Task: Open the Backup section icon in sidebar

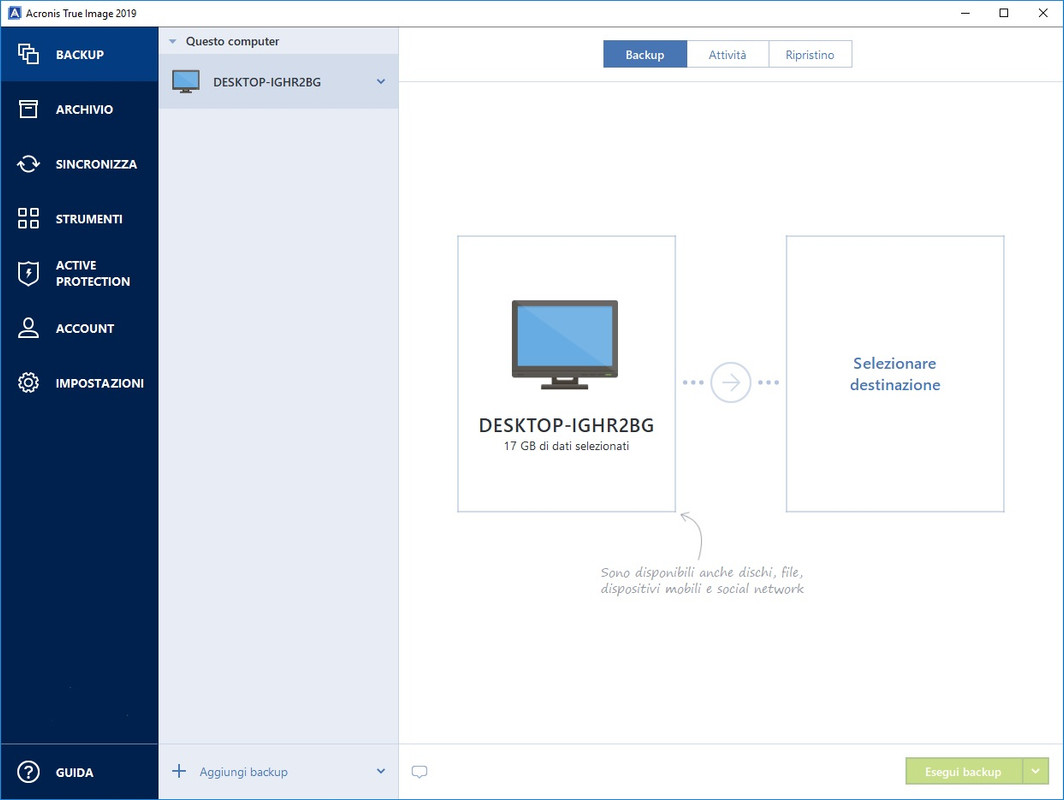Action: pyautogui.click(x=28, y=54)
